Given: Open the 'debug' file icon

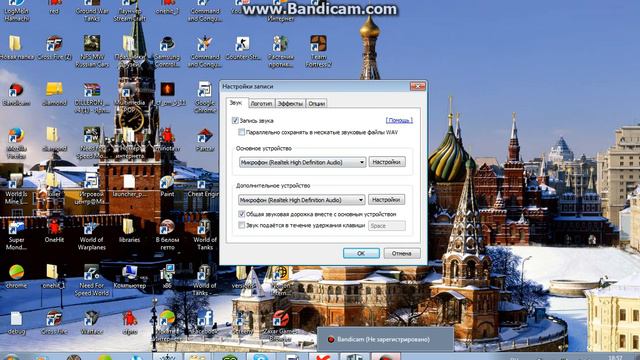Looking at the screenshot, I should point(16,323).
